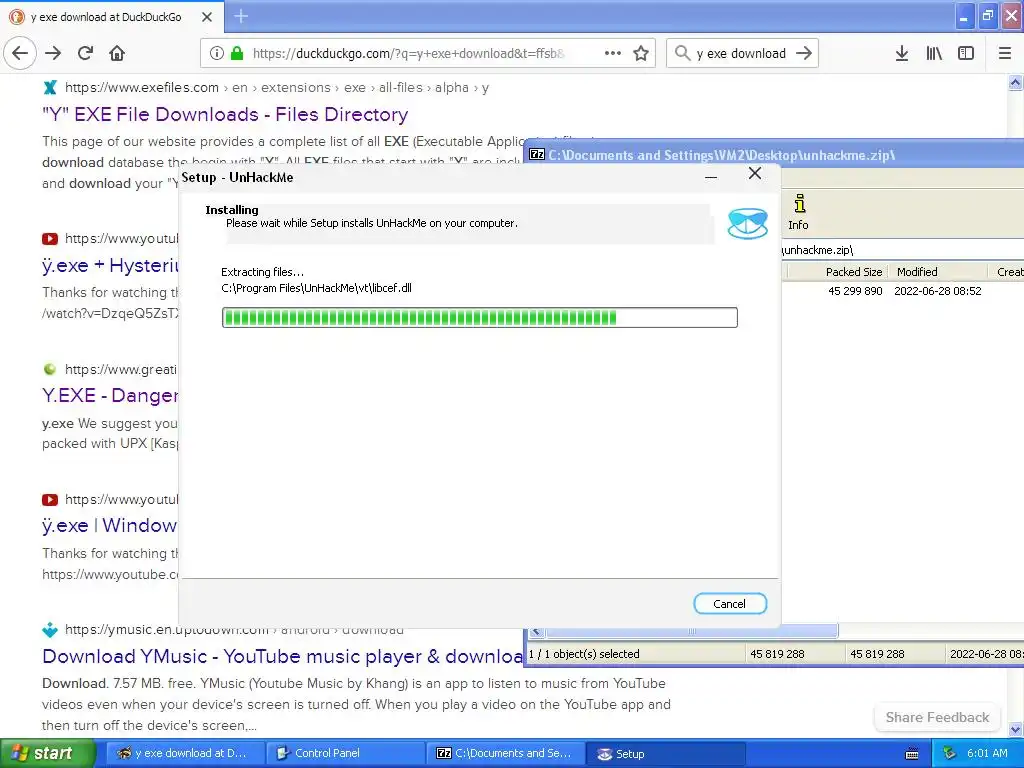Click the 'y exe download' search field
1024x768 pixels.
(x=741, y=53)
